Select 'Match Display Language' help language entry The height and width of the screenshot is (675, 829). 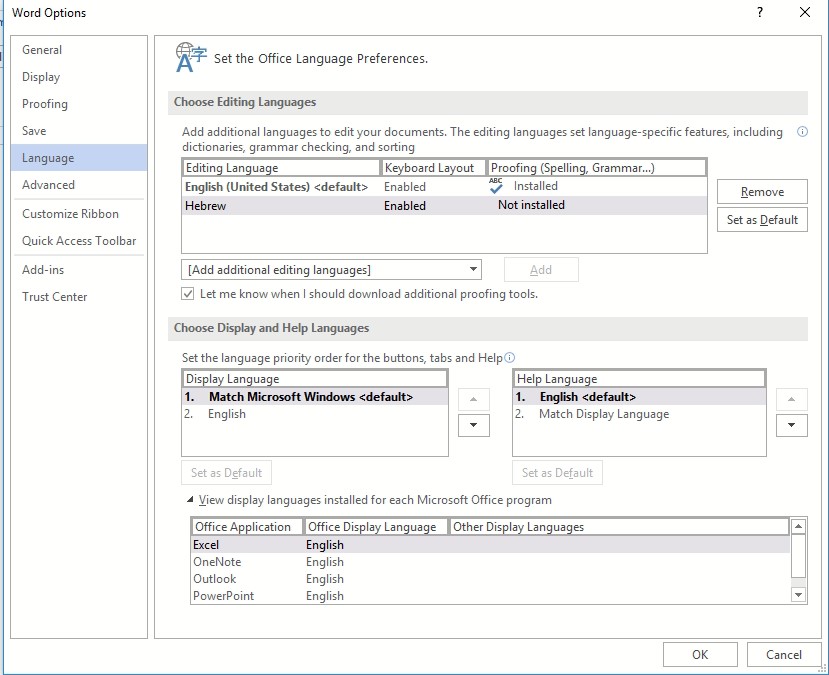tap(639, 414)
